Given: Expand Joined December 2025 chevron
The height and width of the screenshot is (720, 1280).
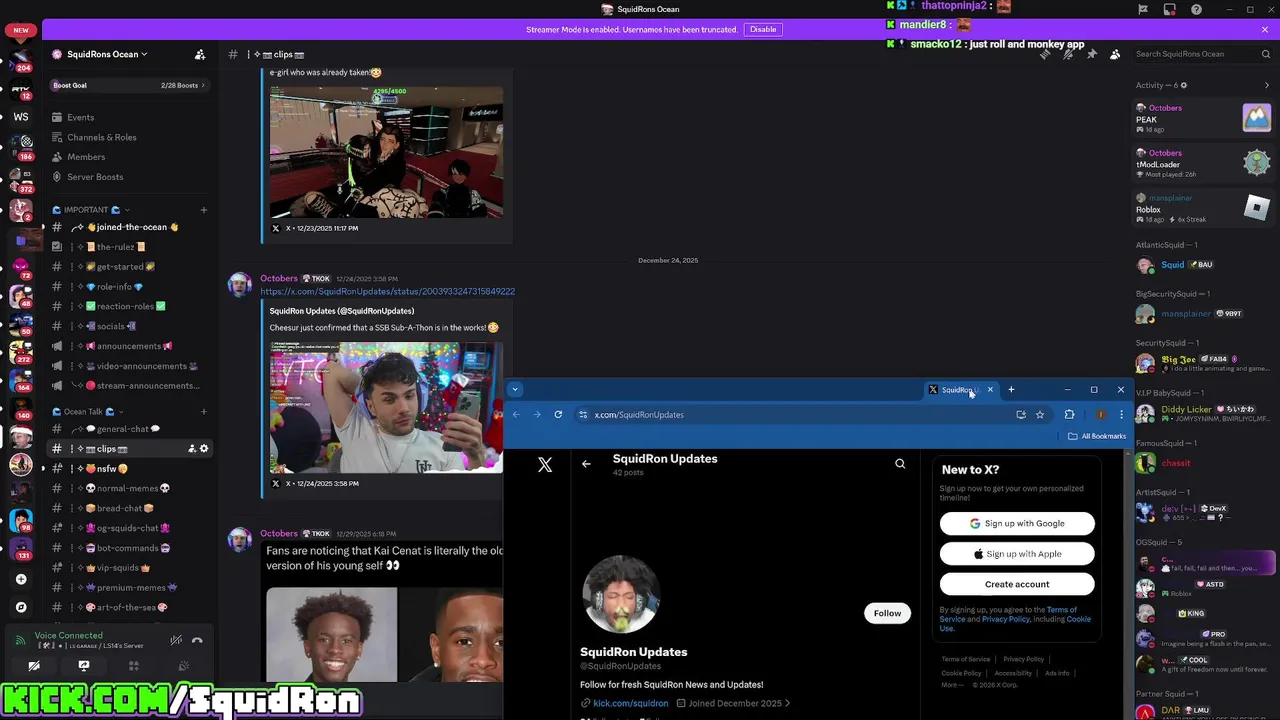Looking at the screenshot, I should tap(787, 703).
